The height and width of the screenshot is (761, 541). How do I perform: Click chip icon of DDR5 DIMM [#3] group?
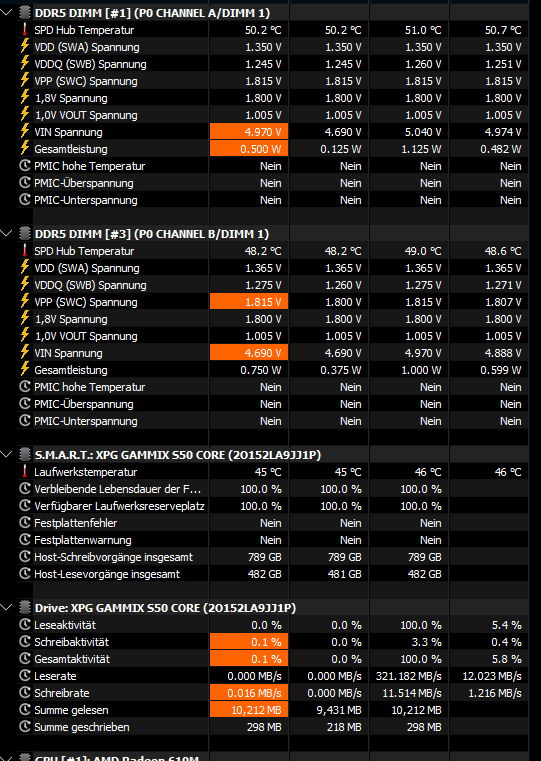coord(25,233)
